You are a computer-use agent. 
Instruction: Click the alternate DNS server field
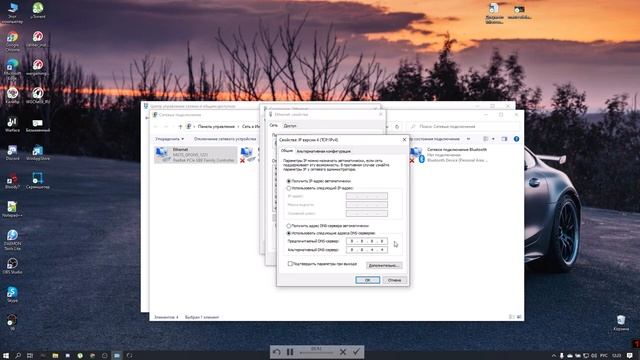pyautogui.click(x=367, y=249)
